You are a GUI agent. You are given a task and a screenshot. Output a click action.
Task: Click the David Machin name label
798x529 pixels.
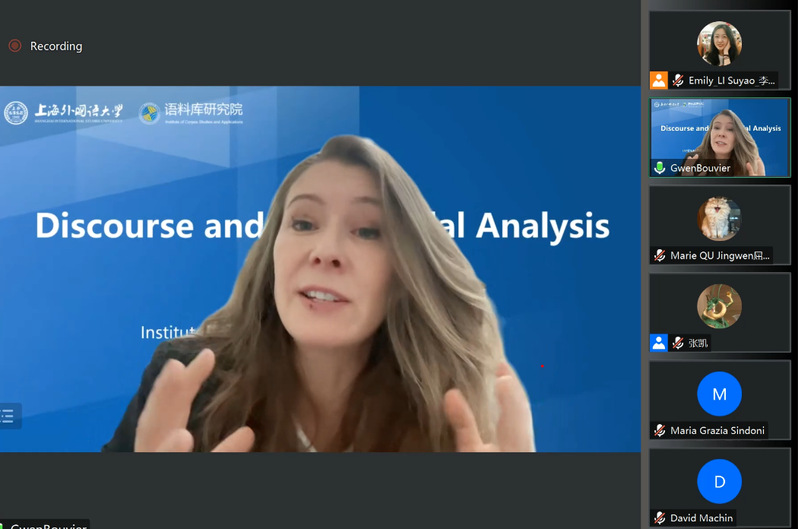(x=701, y=517)
